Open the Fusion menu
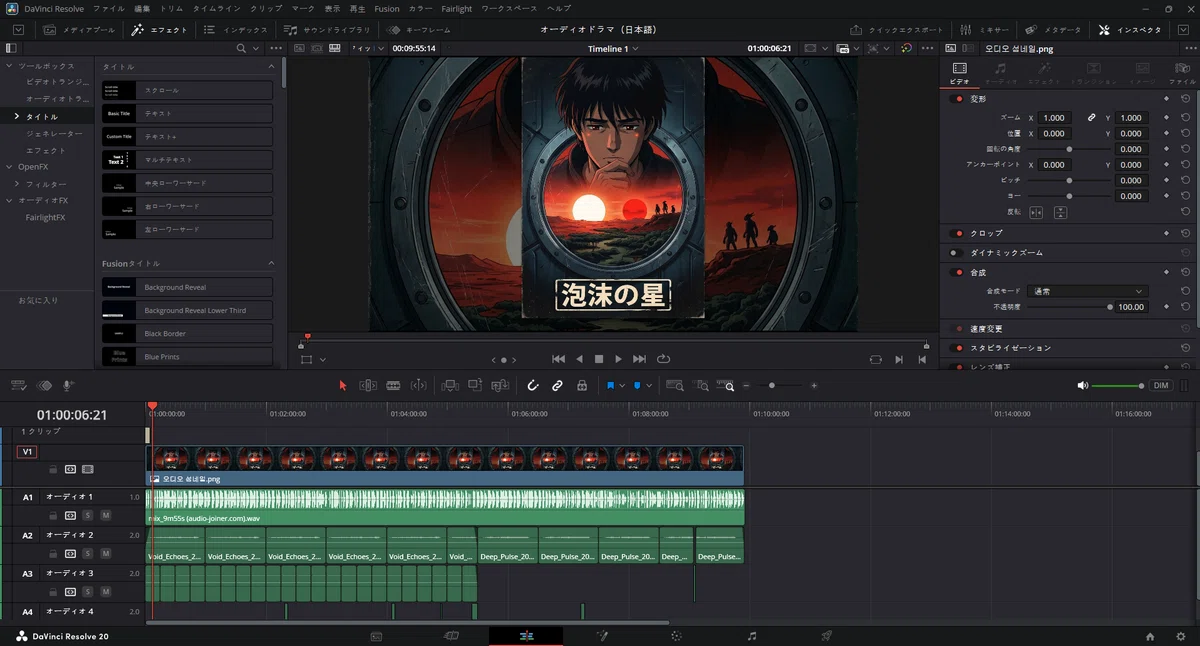 [387, 9]
